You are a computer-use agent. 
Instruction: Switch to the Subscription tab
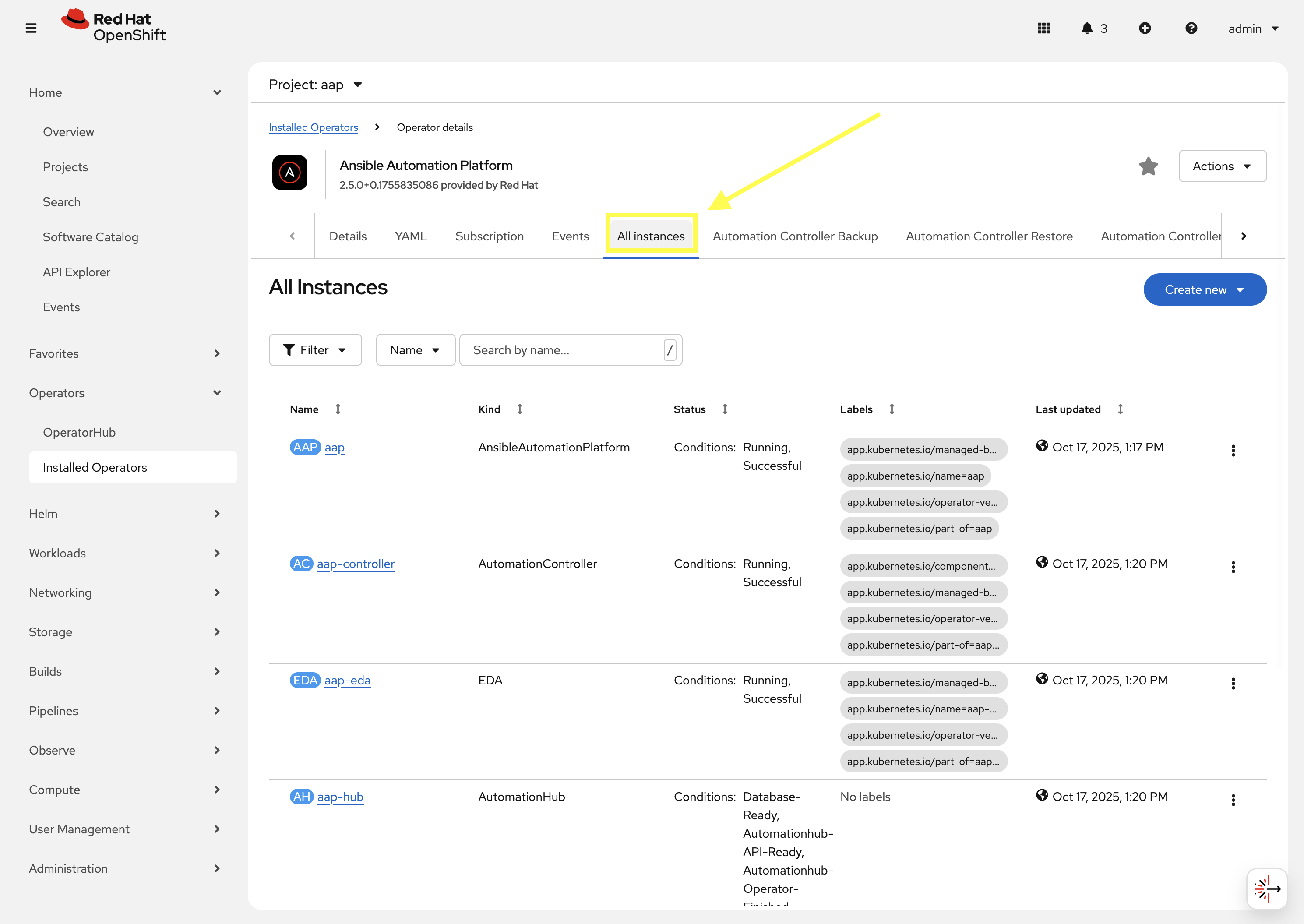point(489,236)
